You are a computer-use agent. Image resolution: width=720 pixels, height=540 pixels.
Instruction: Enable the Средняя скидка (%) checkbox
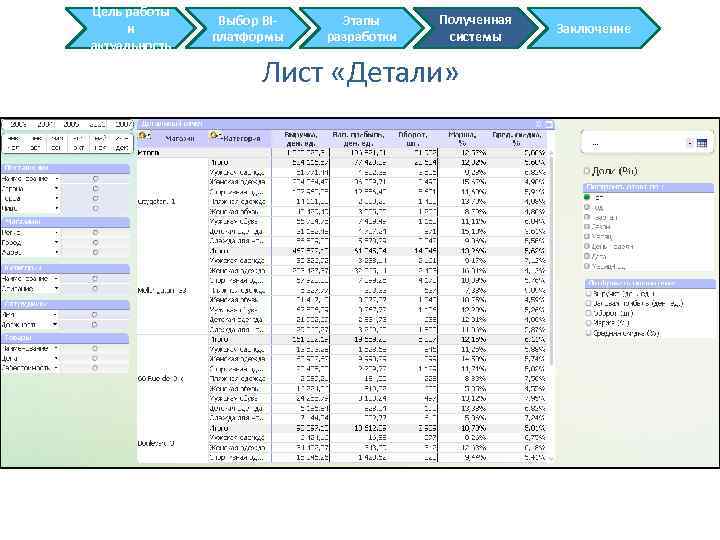(x=588, y=333)
